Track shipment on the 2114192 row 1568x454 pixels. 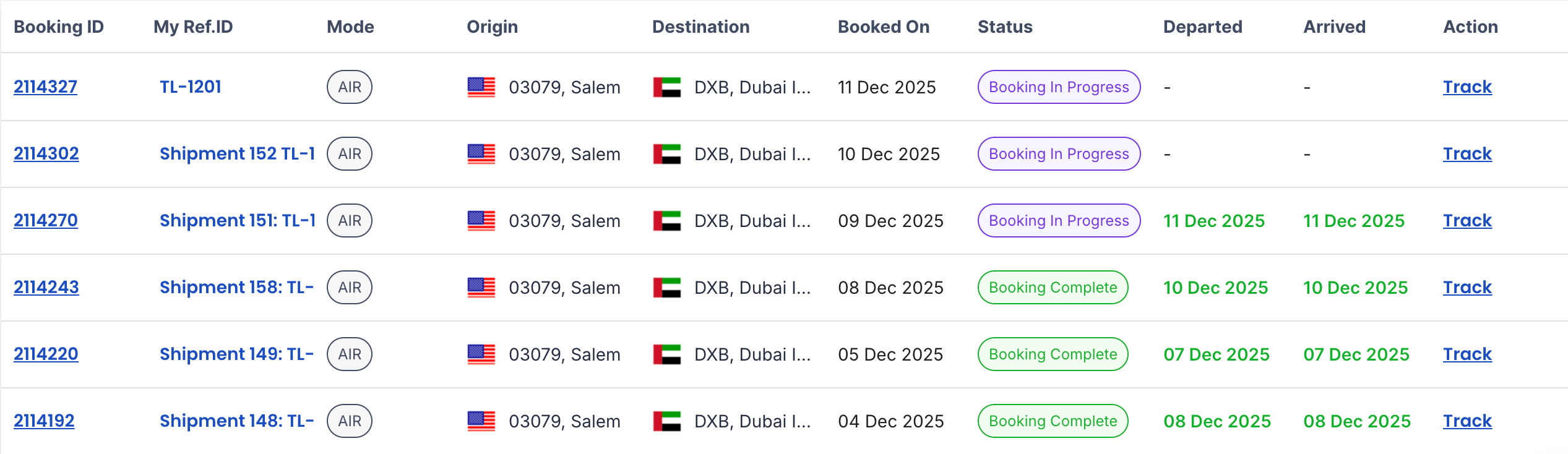click(1467, 421)
